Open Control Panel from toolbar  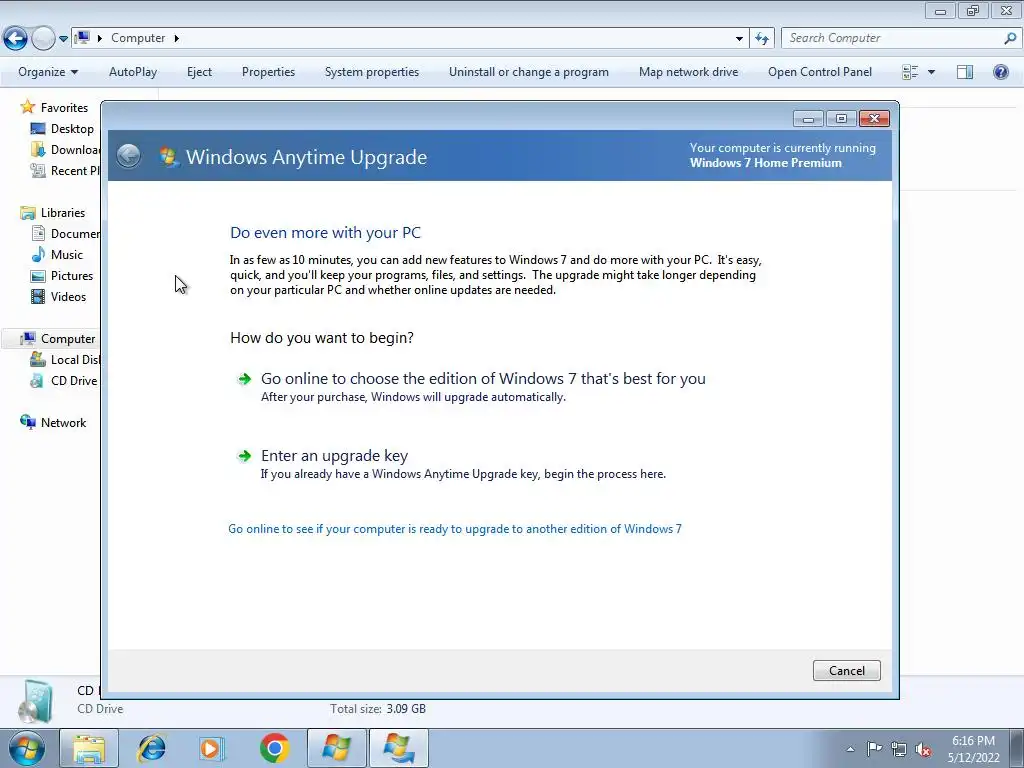820,72
